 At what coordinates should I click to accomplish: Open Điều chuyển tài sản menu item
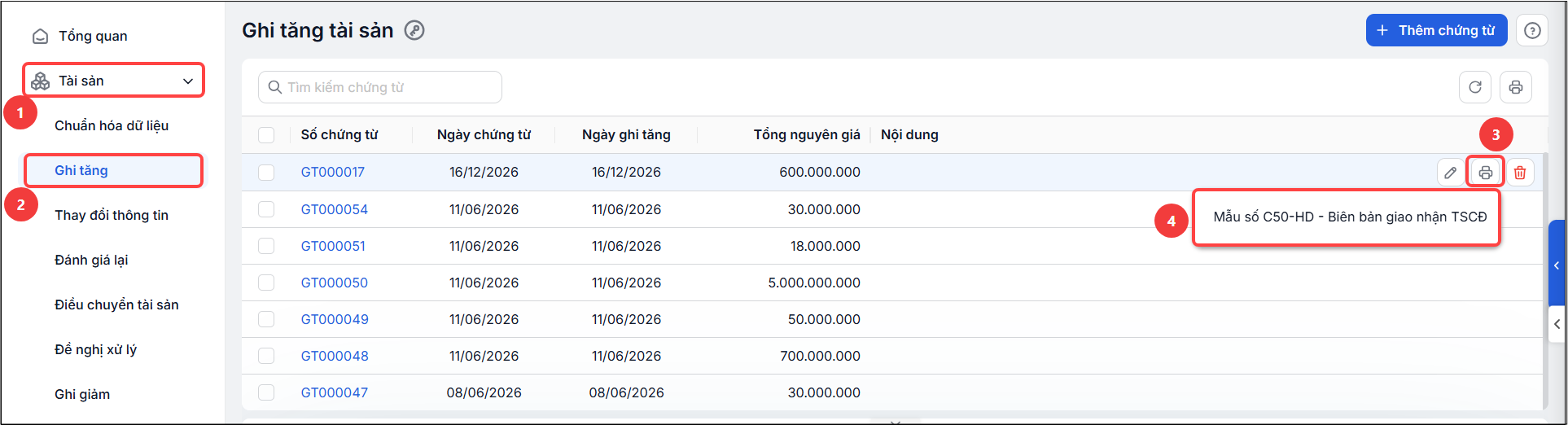(x=116, y=305)
